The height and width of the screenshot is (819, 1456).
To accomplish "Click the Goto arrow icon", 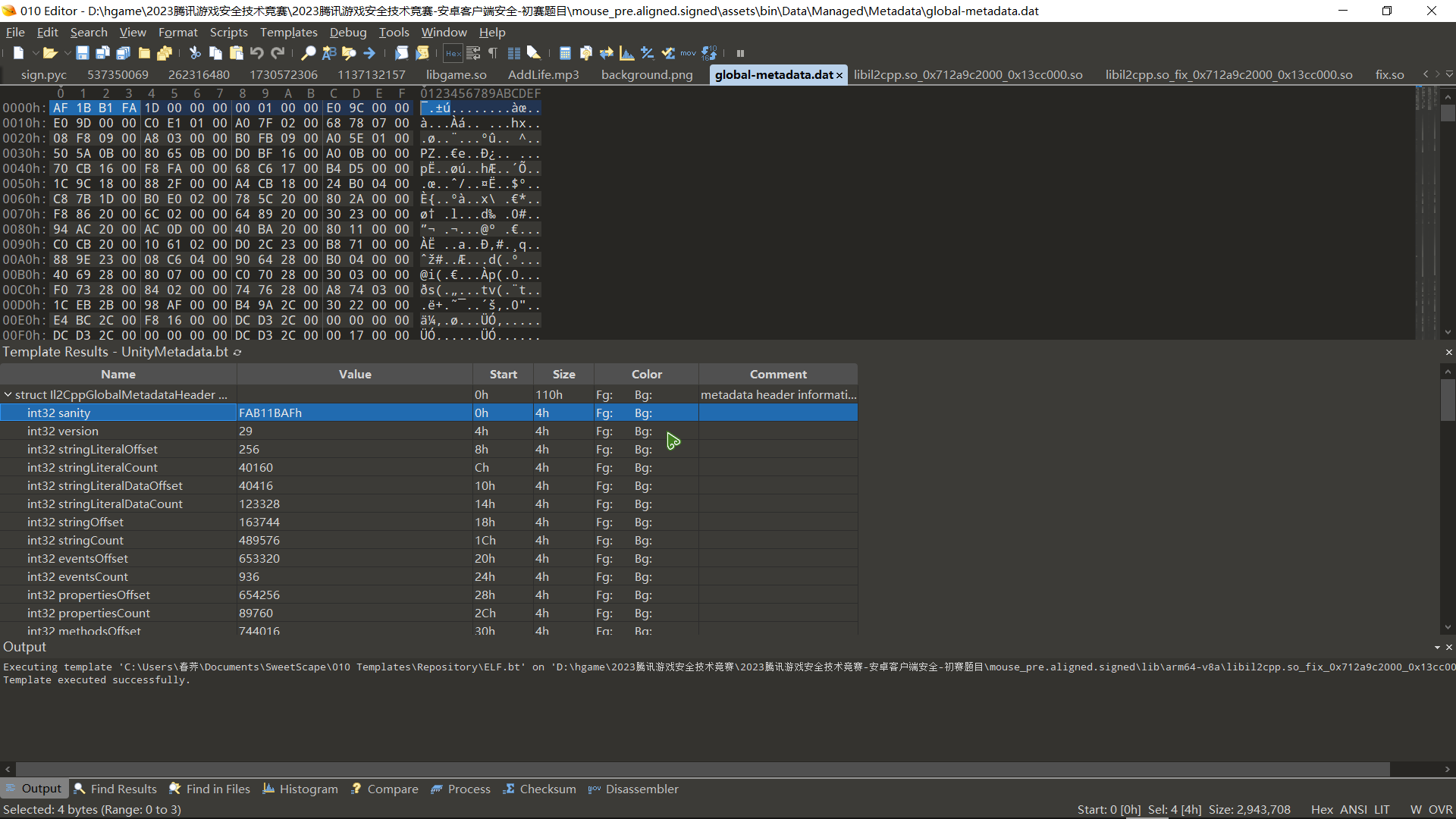I will [369, 53].
